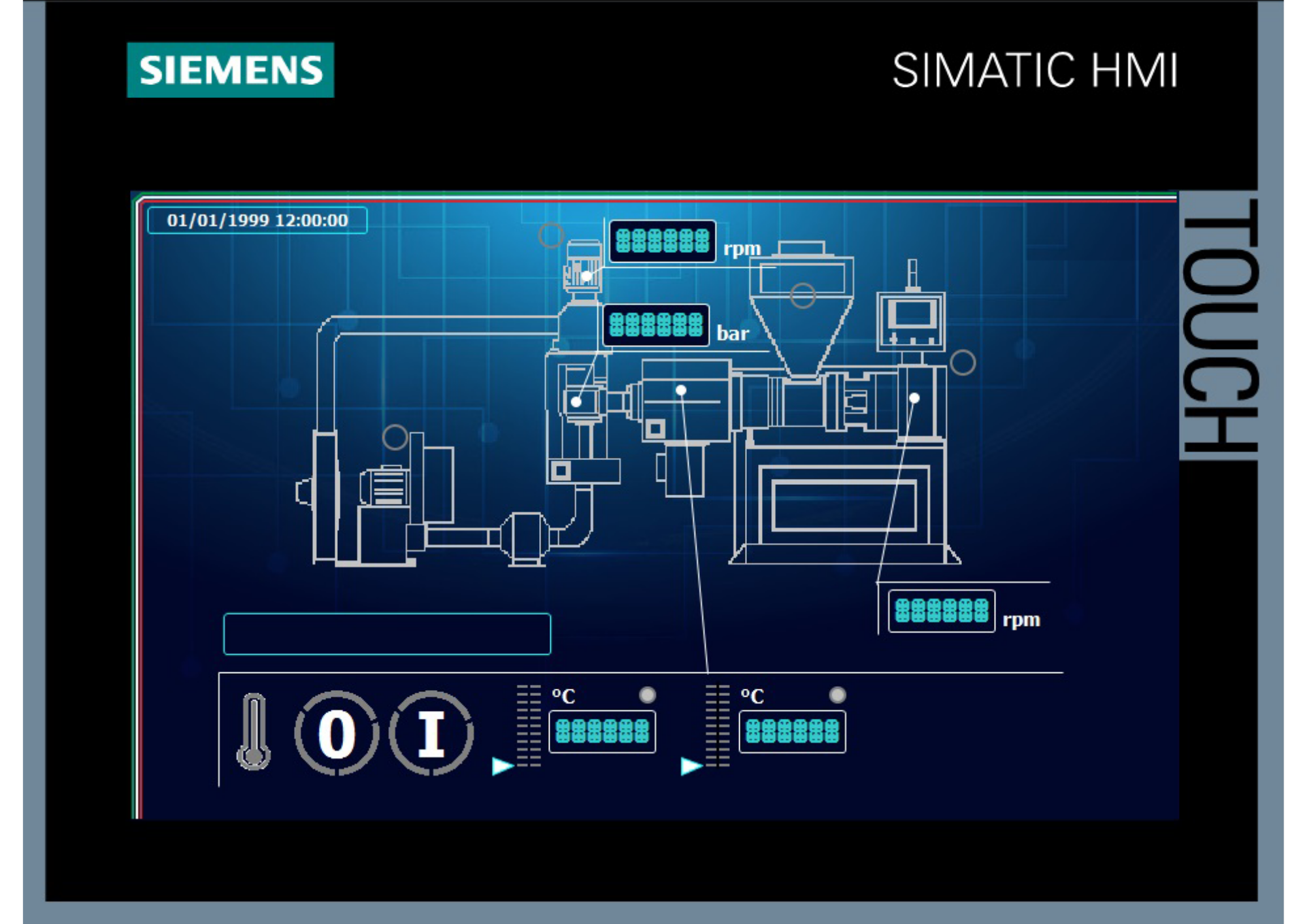Select the inline coupling on the lower pipe
Viewport: 1307px width, 924px height.
coord(524,538)
